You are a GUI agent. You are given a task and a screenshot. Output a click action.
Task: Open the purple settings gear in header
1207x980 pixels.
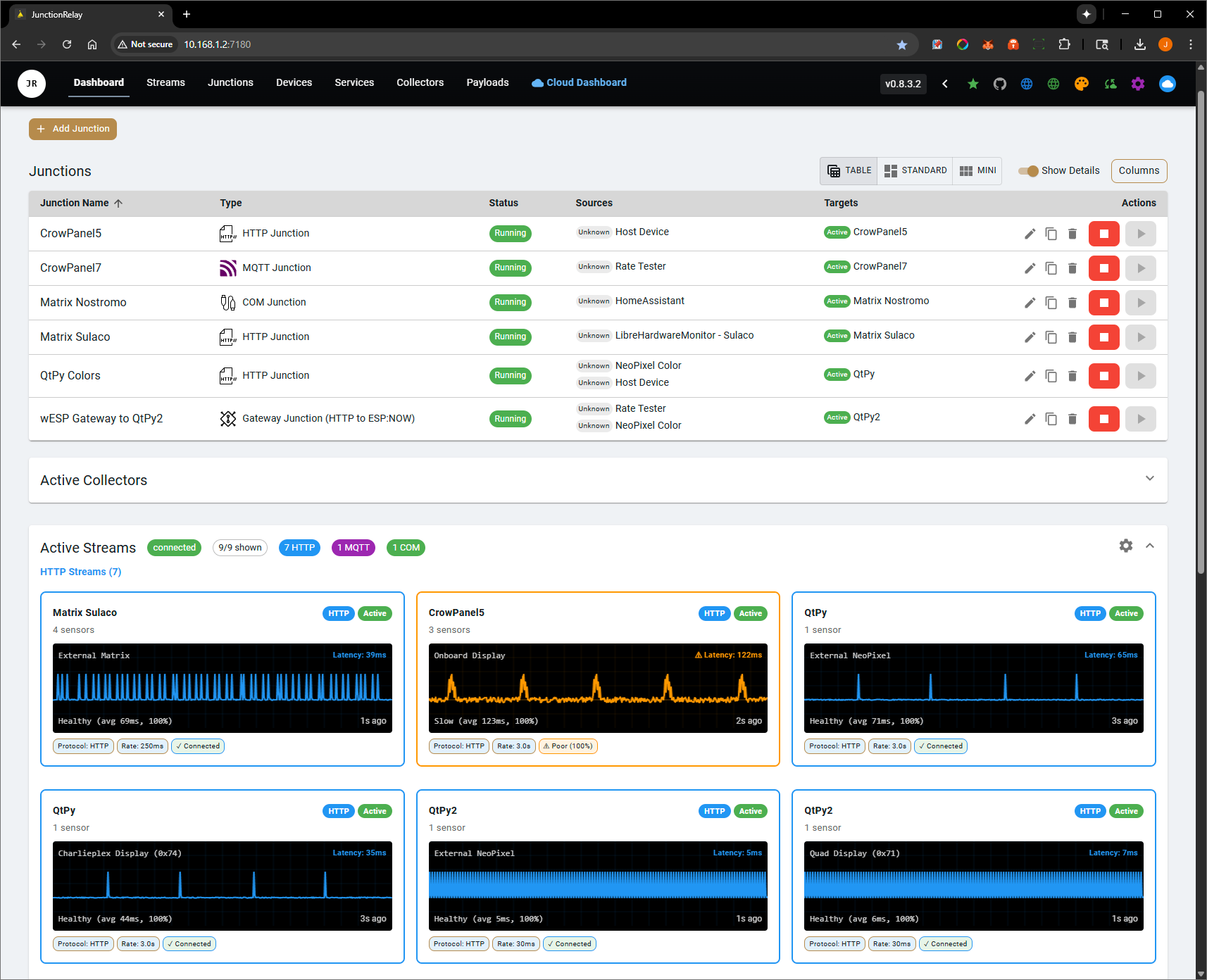(x=1137, y=84)
